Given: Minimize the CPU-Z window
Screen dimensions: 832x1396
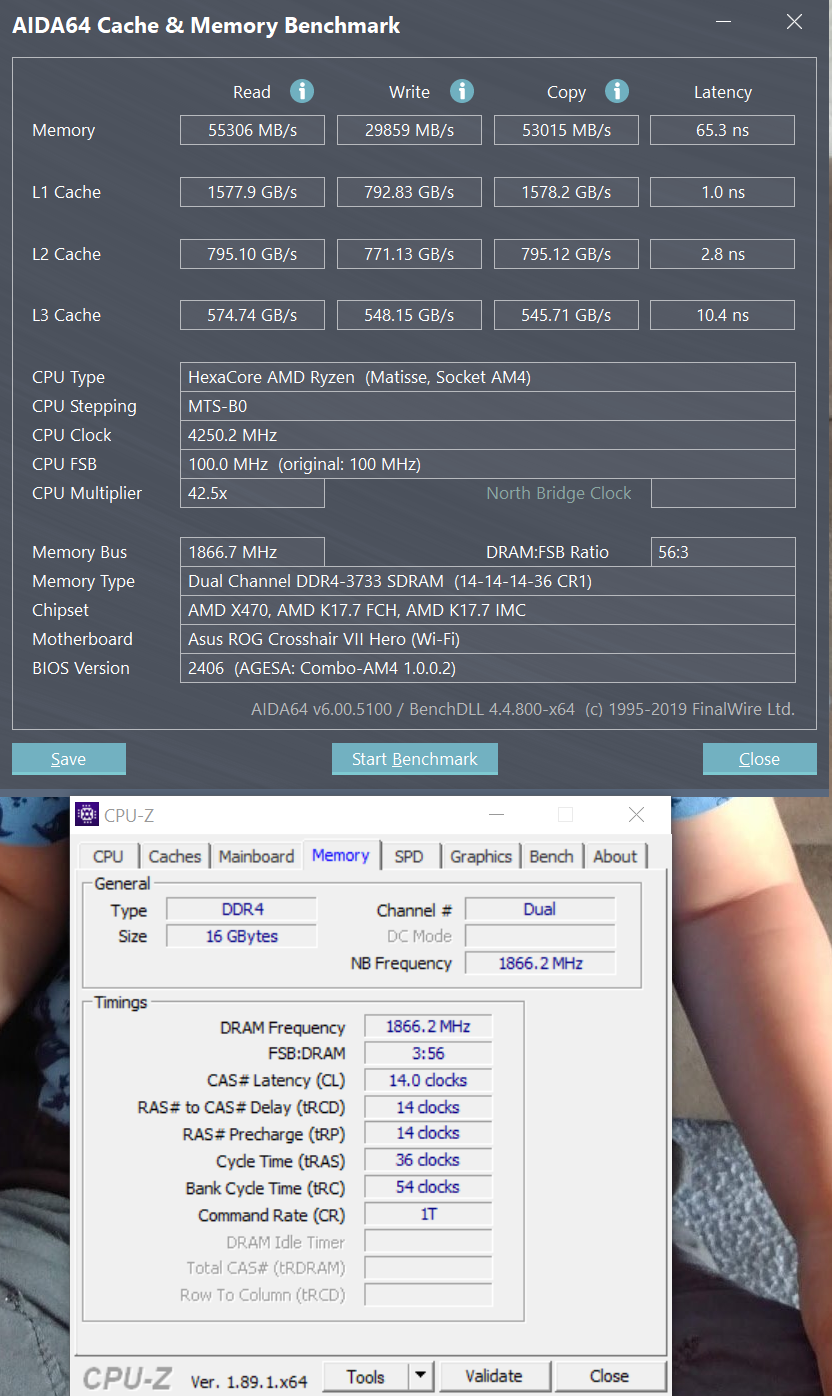Looking at the screenshot, I should (496, 814).
